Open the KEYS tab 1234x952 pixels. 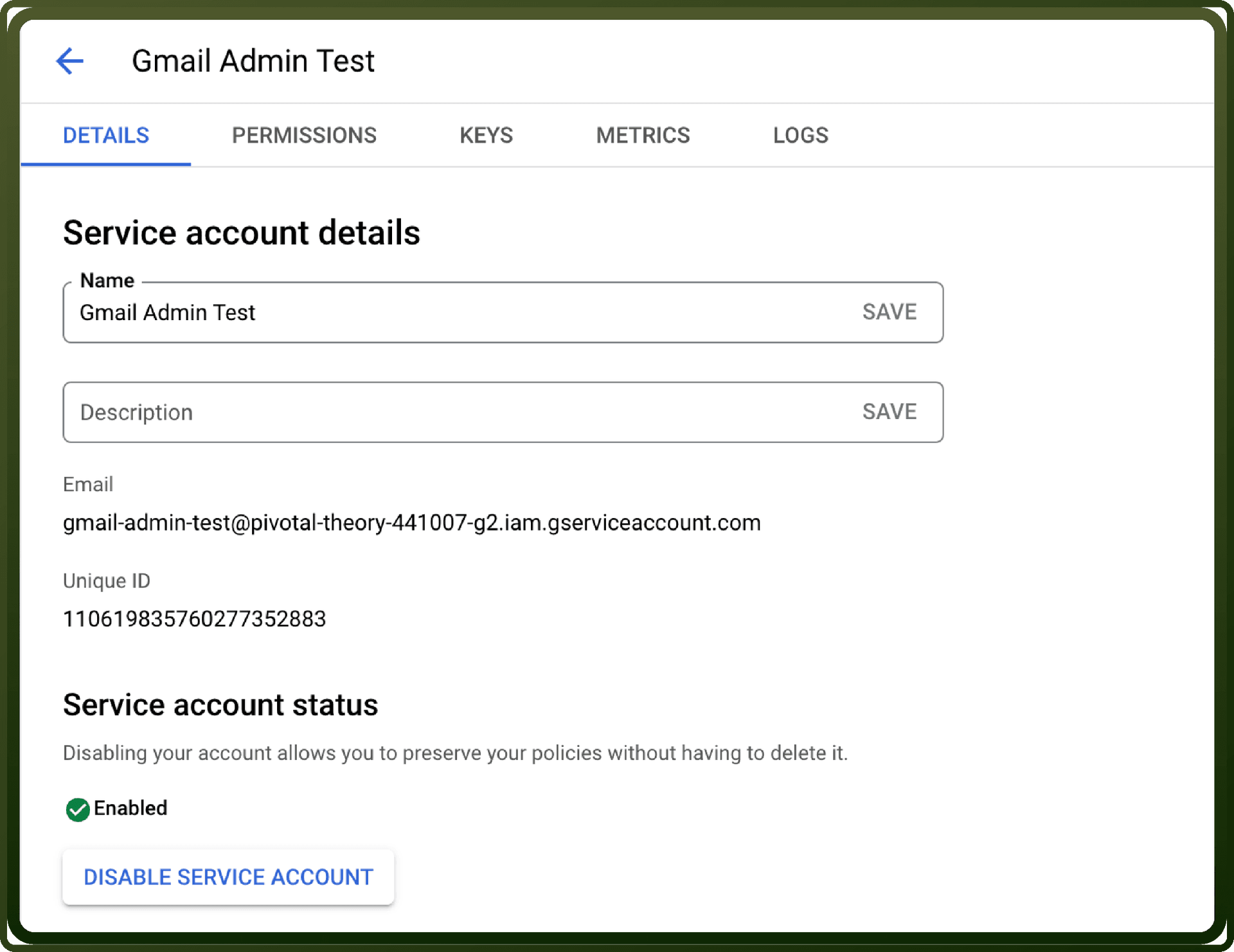click(487, 136)
